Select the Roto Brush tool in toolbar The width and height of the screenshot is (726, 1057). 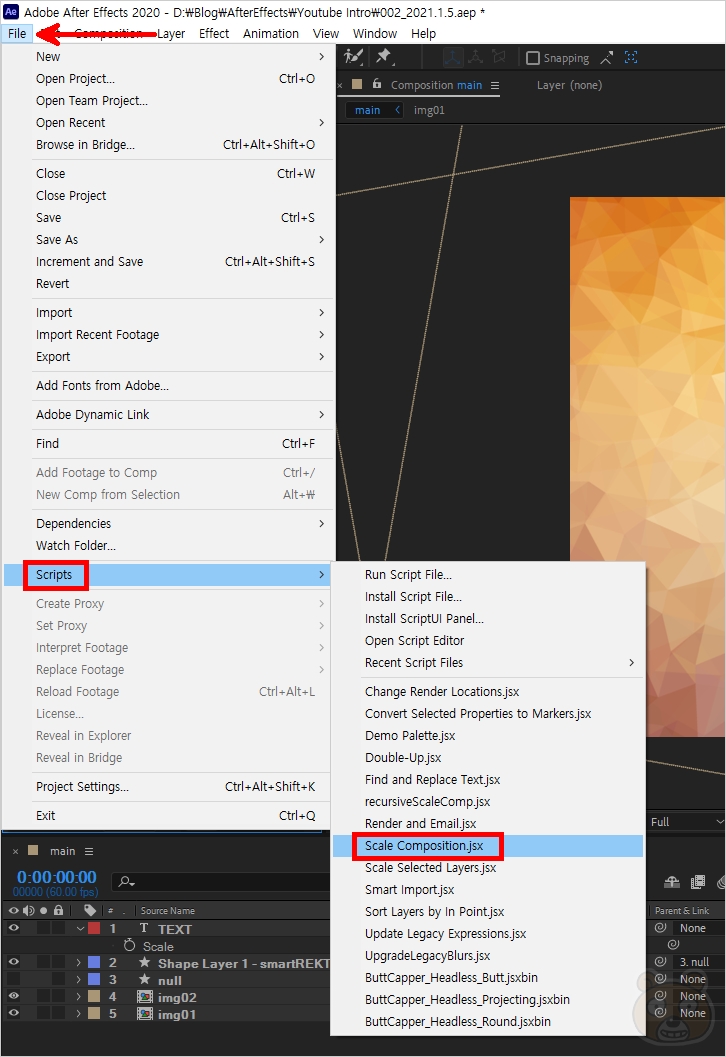pyautogui.click(x=353, y=57)
